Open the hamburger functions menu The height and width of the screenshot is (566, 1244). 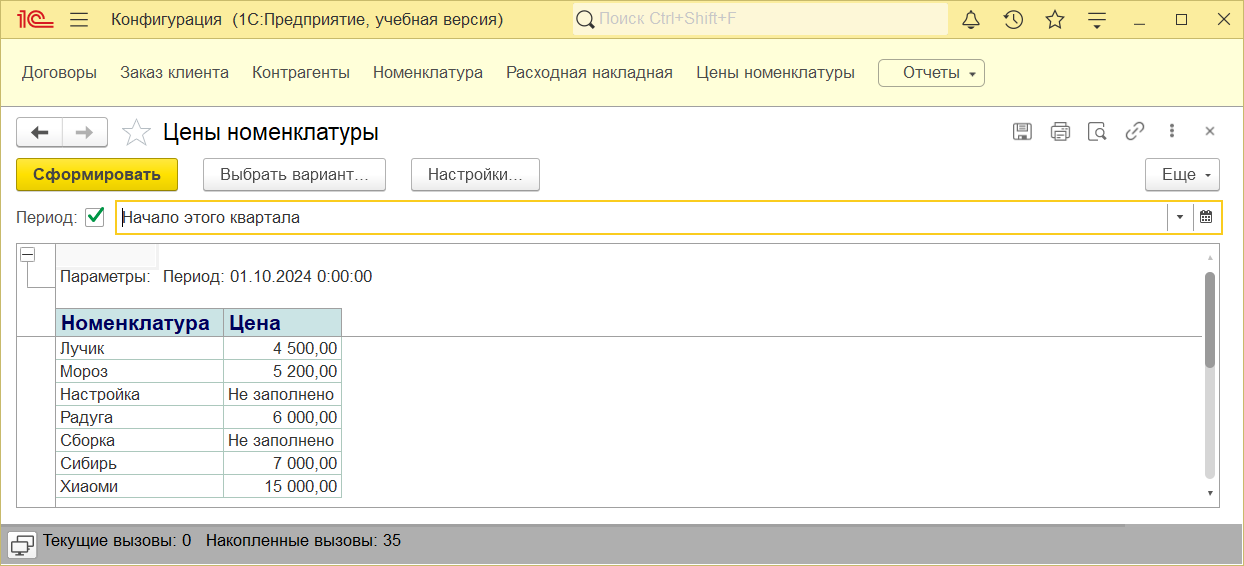80,19
